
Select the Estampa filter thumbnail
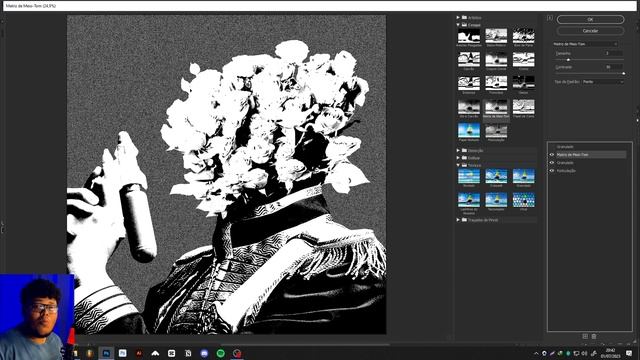pyautogui.click(x=469, y=83)
